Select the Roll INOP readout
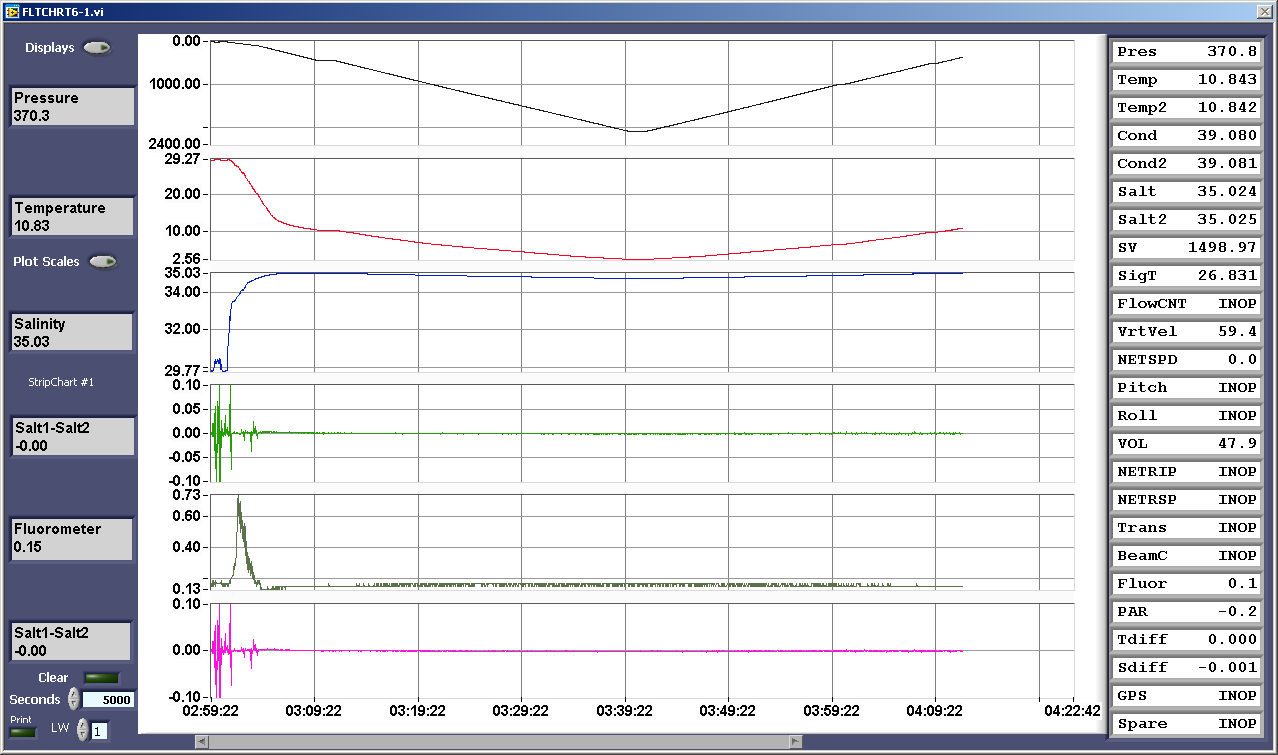Image resolution: width=1278 pixels, height=755 pixels. tap(1187, 416)
